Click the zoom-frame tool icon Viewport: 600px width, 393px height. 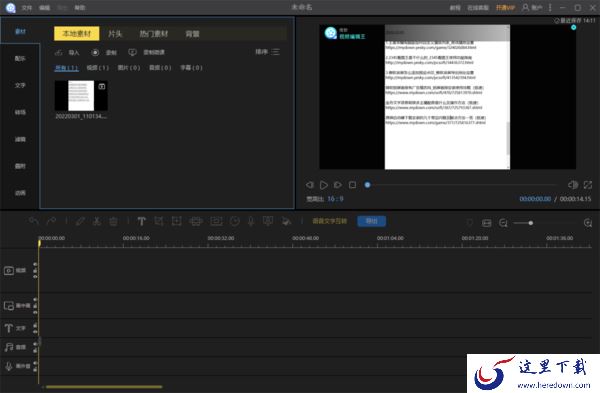click(x=176, y=221)
